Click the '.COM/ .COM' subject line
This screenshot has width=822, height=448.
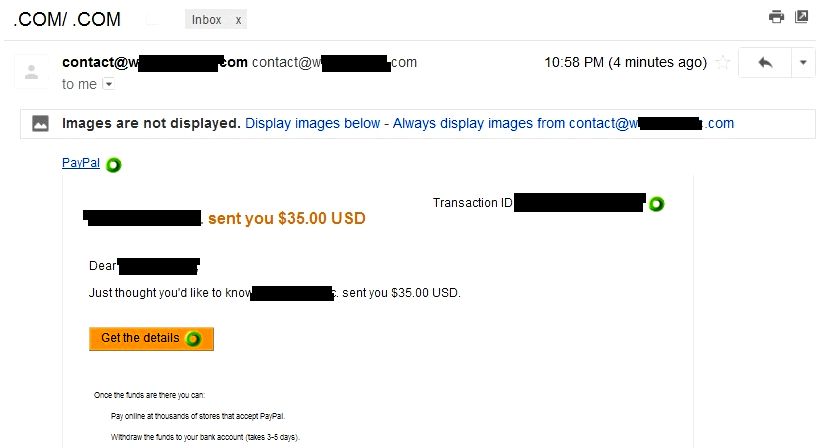[x=67, y=20]
